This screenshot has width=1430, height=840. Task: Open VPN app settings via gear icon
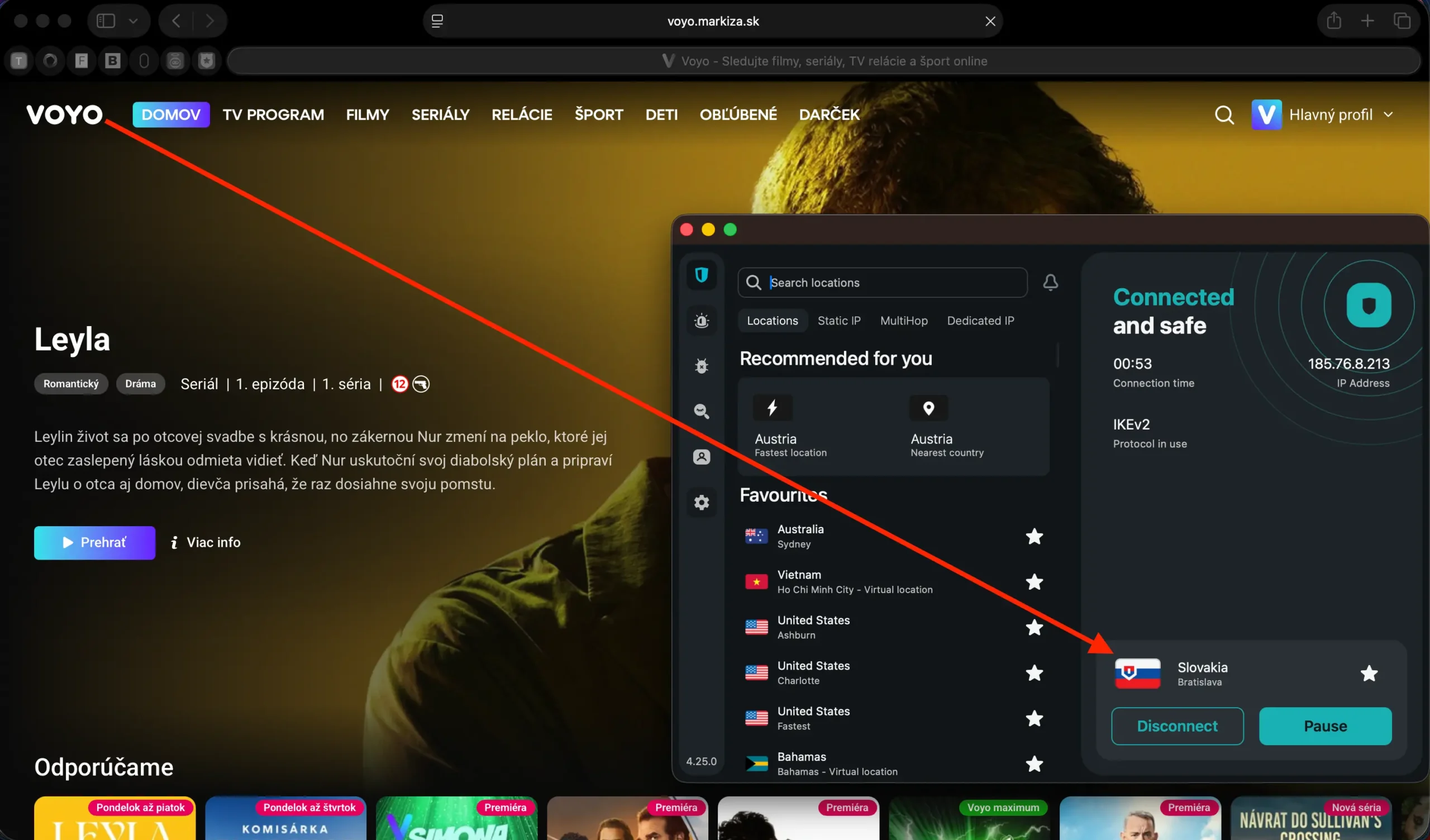pos(702,502)
